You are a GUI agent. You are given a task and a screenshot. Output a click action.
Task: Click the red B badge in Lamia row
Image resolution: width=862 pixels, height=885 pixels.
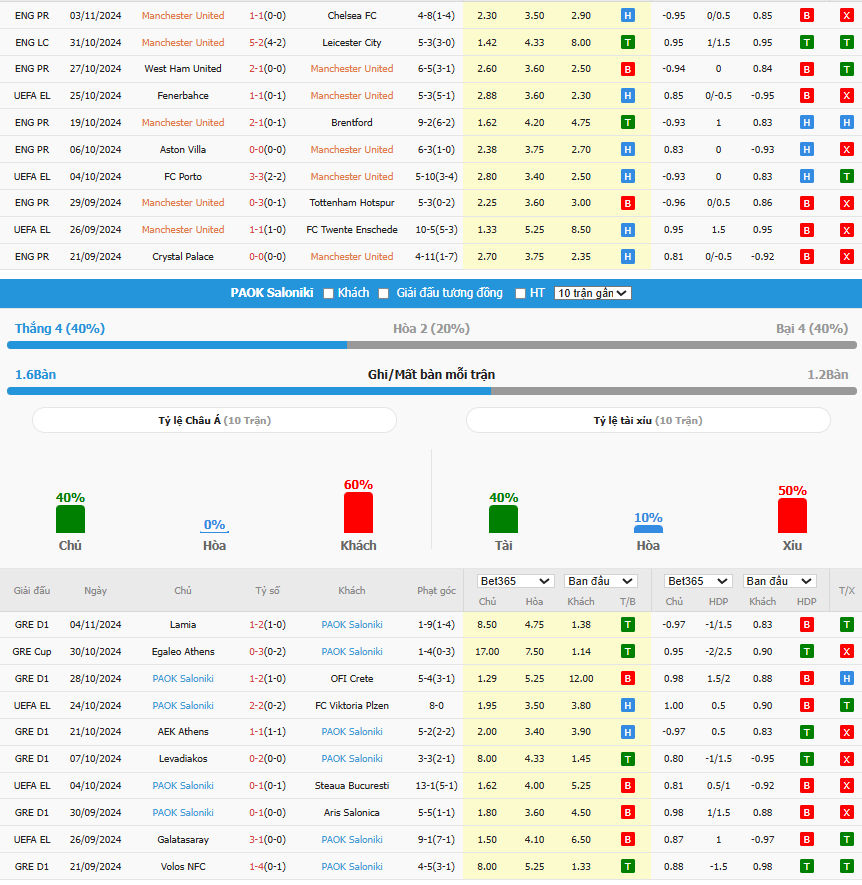(x=807, y=625)
